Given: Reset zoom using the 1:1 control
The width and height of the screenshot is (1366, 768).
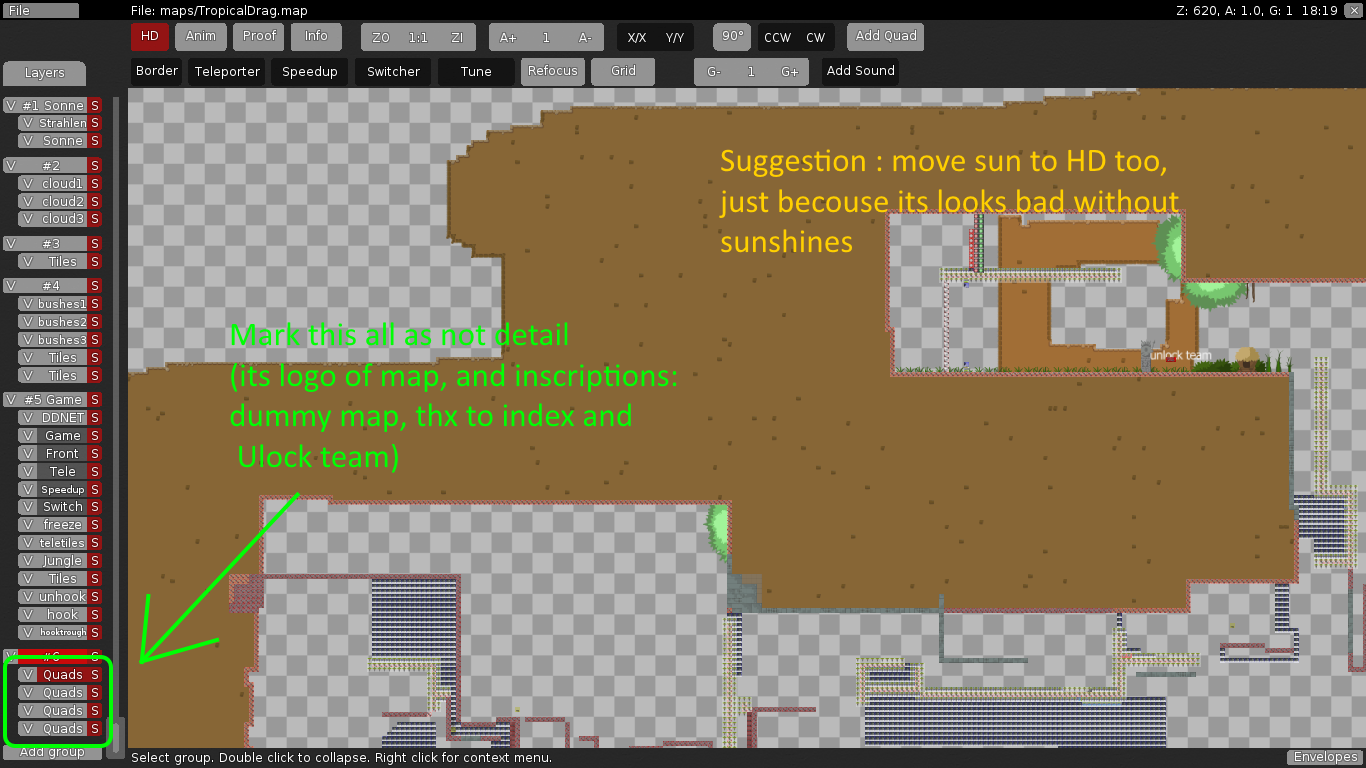Looking at the screenshot, I should coord(417,36).
